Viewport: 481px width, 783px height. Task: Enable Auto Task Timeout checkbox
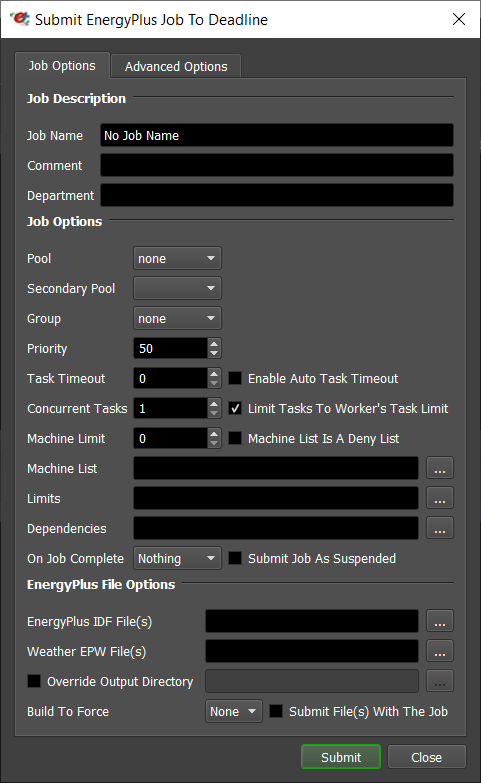(x=235, y=378)
